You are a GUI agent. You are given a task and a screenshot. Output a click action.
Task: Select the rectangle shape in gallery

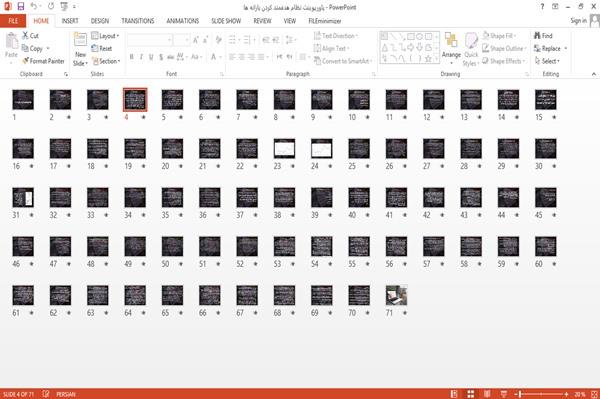(x=411, y=37)
